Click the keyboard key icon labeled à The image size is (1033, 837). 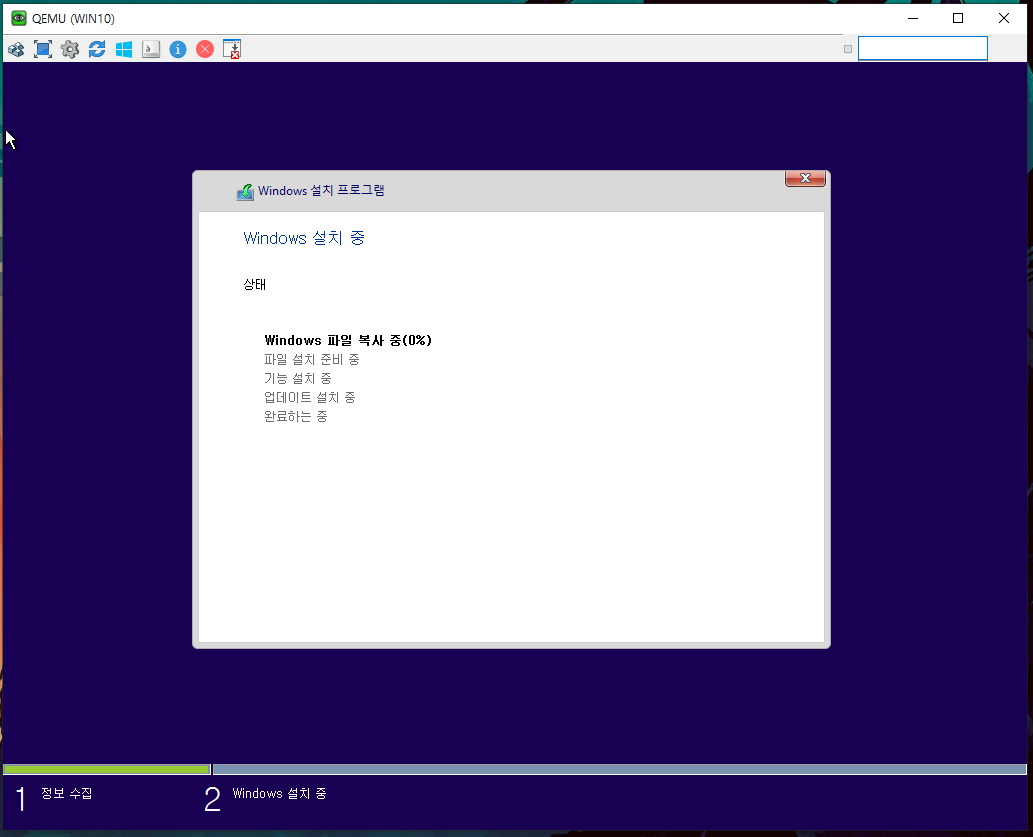click(x=151, y=49)
